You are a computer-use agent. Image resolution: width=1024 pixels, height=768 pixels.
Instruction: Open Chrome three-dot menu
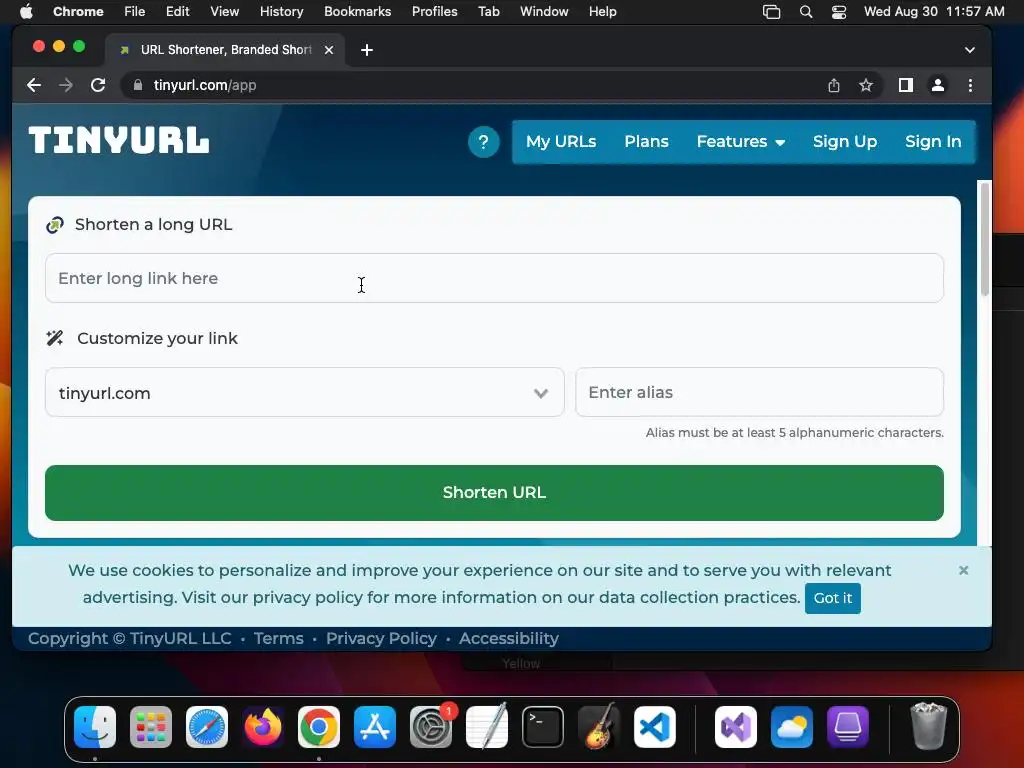[x=970, y=85]
